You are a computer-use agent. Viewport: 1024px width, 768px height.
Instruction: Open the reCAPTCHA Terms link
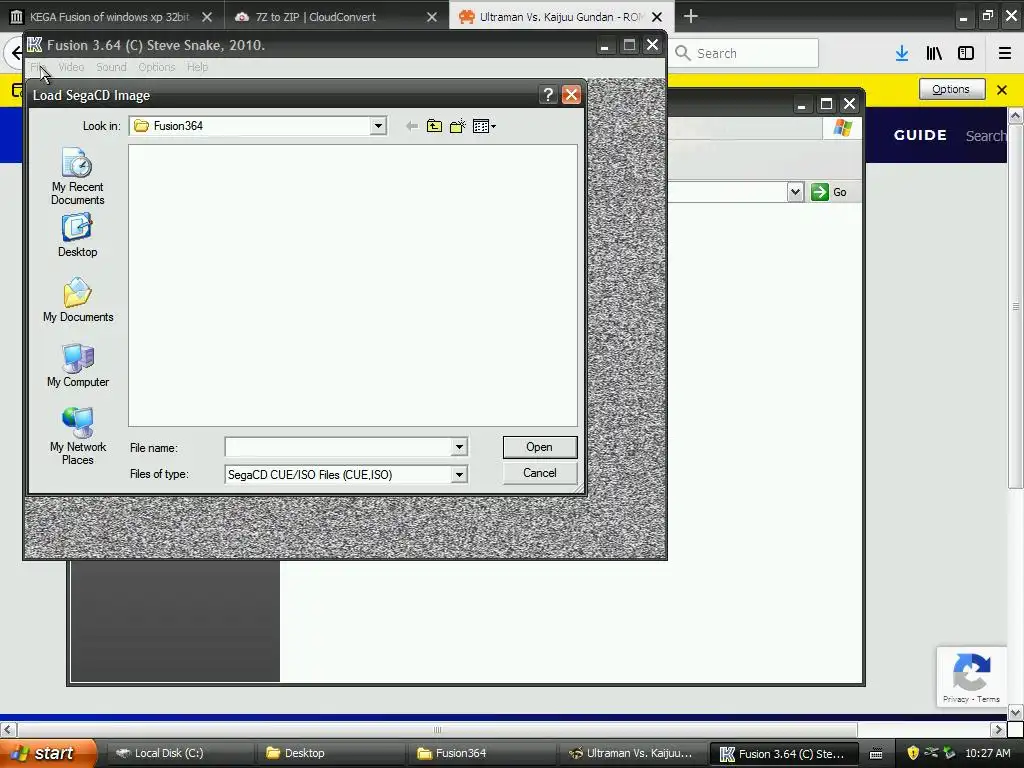(988, 699)
